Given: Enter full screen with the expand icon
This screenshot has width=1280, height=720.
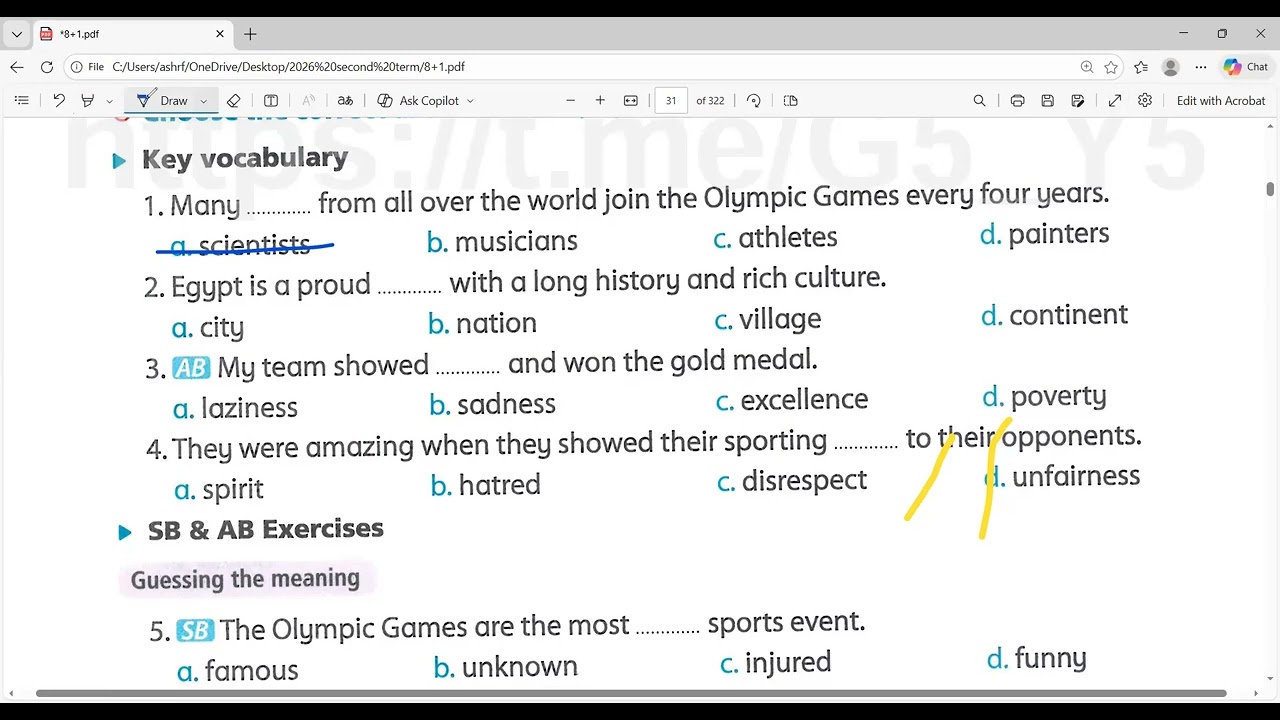Looking at the screenshot, I should click(x=1115, y=100).
